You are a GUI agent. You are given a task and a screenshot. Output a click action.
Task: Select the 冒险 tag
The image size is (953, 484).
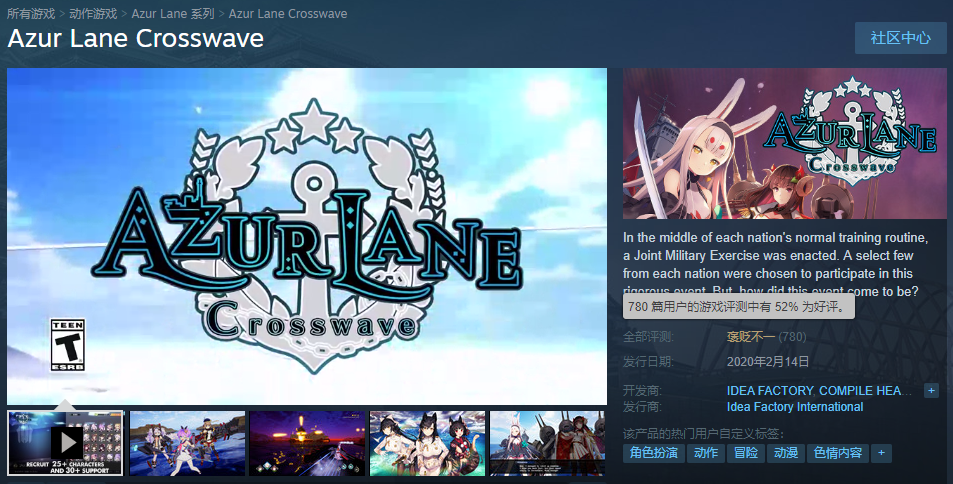coord(746,453)
